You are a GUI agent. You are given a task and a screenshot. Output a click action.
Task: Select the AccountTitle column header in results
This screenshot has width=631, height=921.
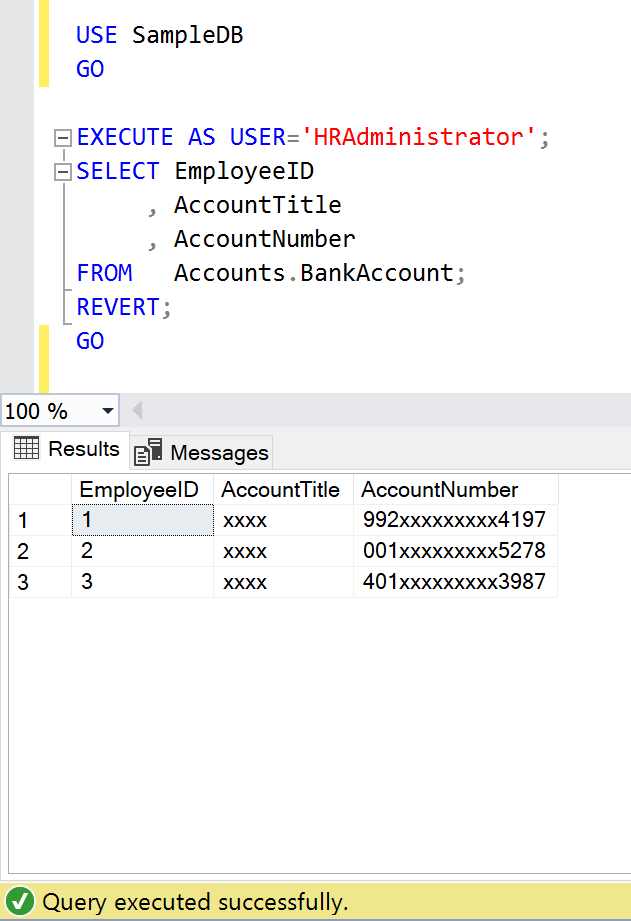pos(281,489)
